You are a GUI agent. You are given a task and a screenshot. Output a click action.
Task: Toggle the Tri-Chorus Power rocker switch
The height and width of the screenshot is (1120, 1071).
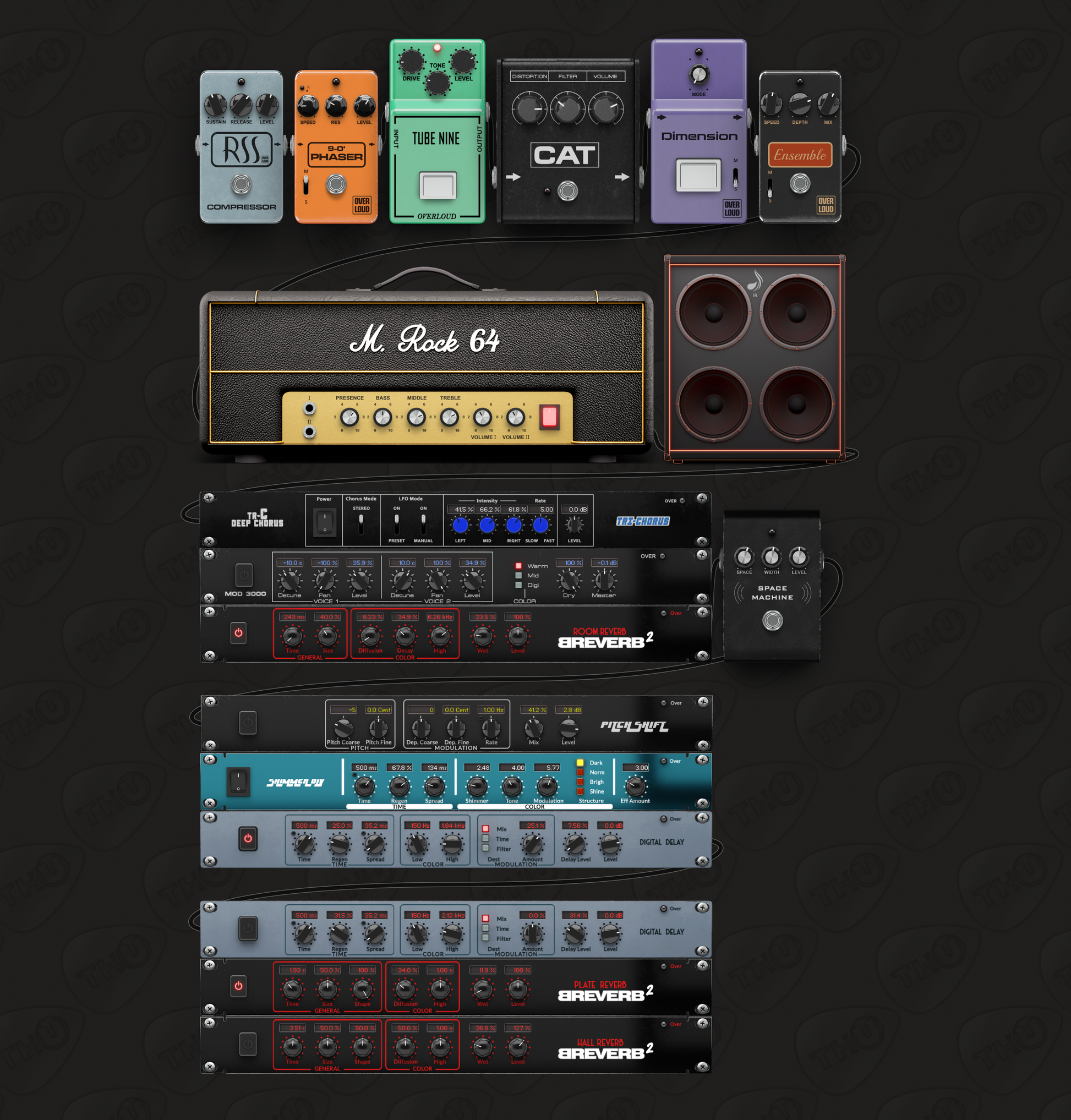pyautogui.click(x=324, y=522)
